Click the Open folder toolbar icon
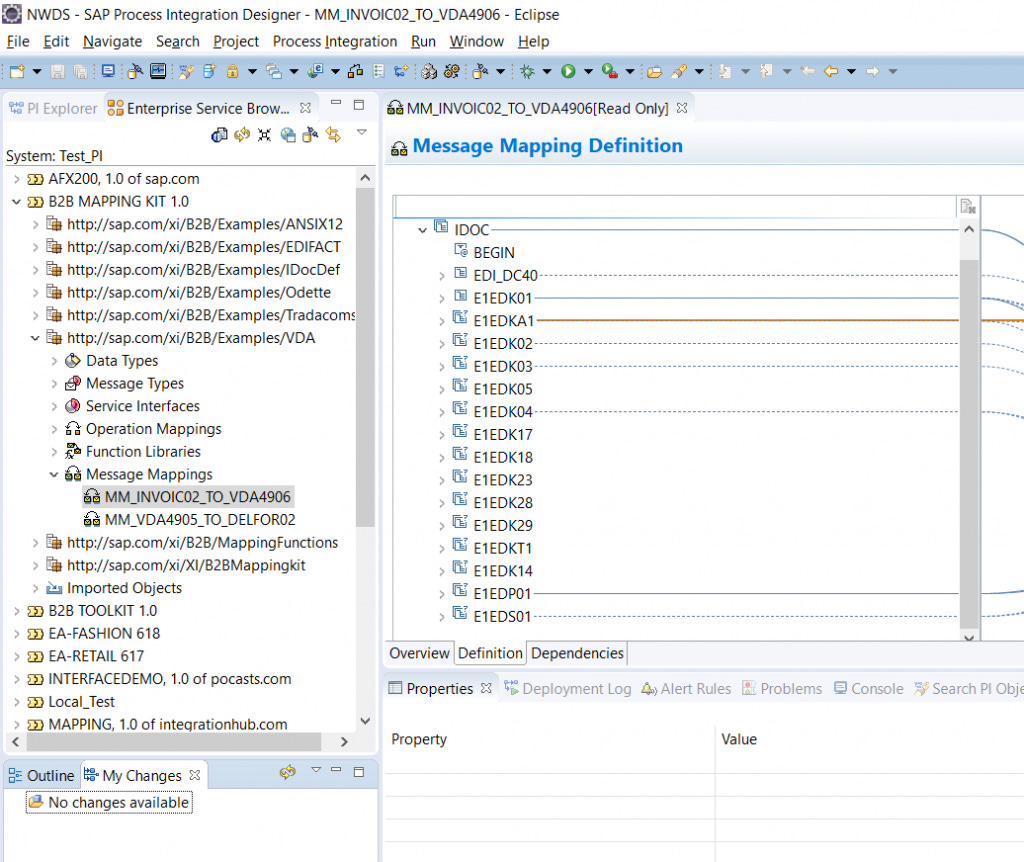 click(654, 72)
